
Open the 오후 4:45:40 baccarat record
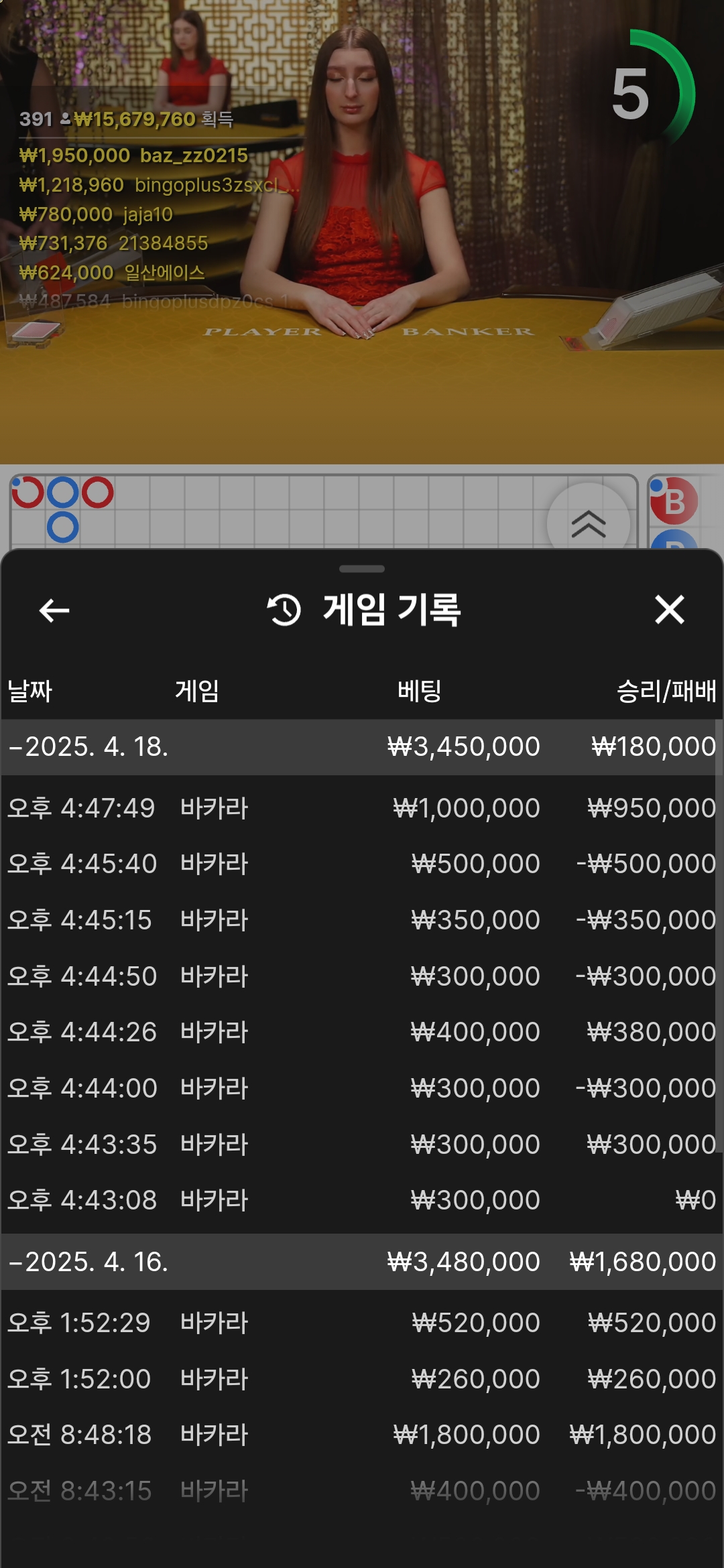click(362, 864)
